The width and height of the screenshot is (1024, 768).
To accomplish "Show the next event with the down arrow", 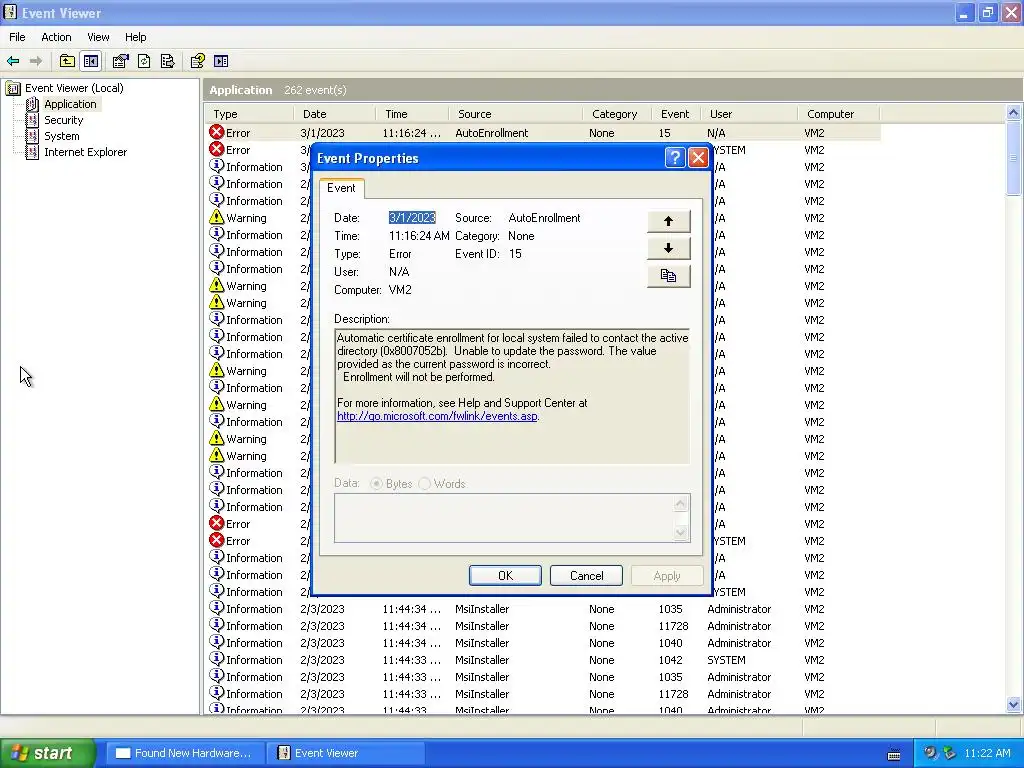I will click(x=668, y=248).
